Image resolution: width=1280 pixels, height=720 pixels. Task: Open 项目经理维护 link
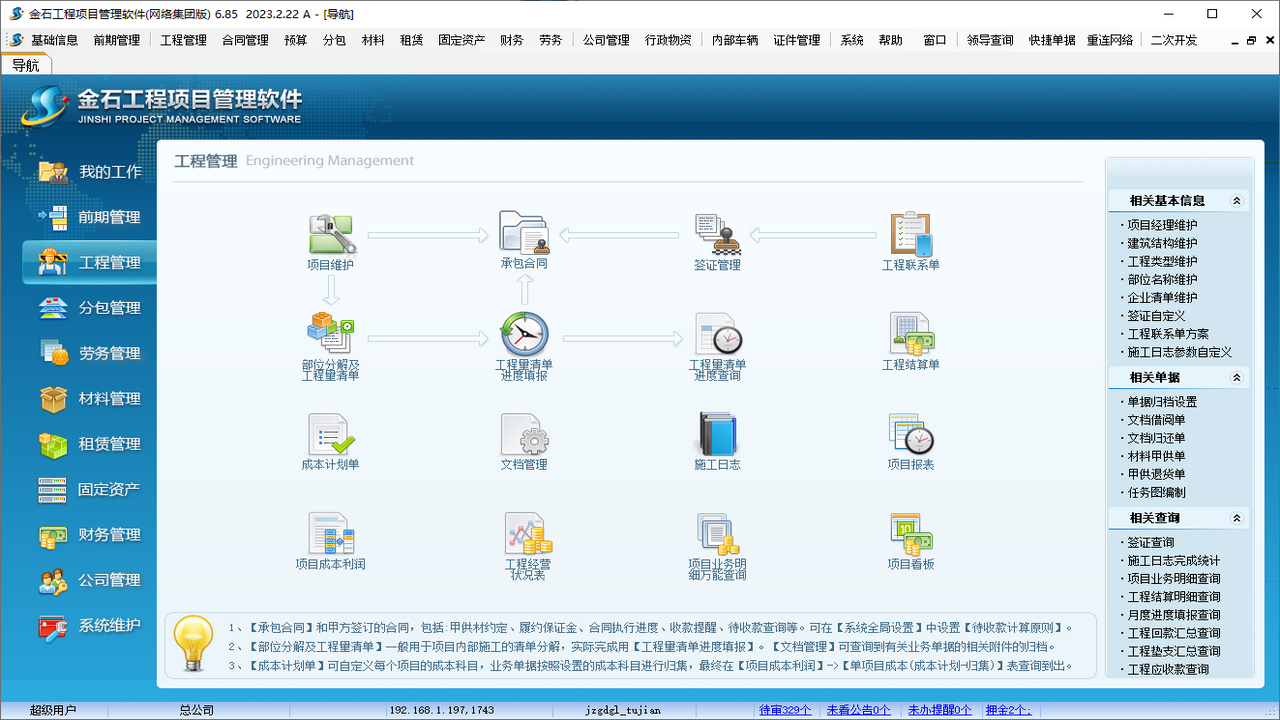tap(1162, 226)
